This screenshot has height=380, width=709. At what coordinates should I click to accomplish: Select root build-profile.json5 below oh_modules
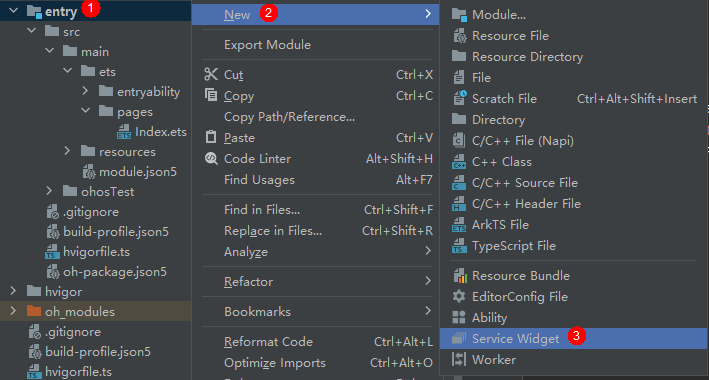point(98,352)
